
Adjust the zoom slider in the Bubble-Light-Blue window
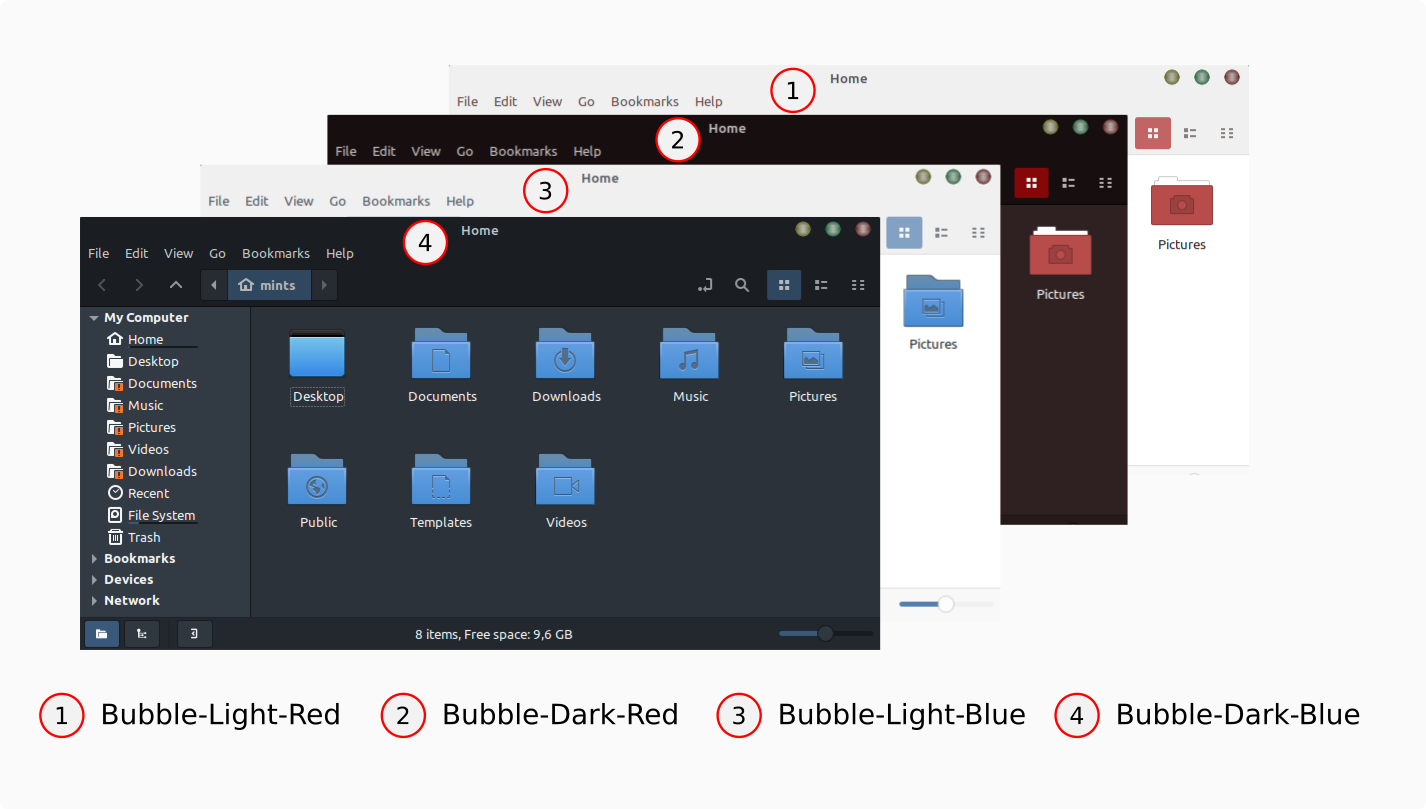point(946,603)
